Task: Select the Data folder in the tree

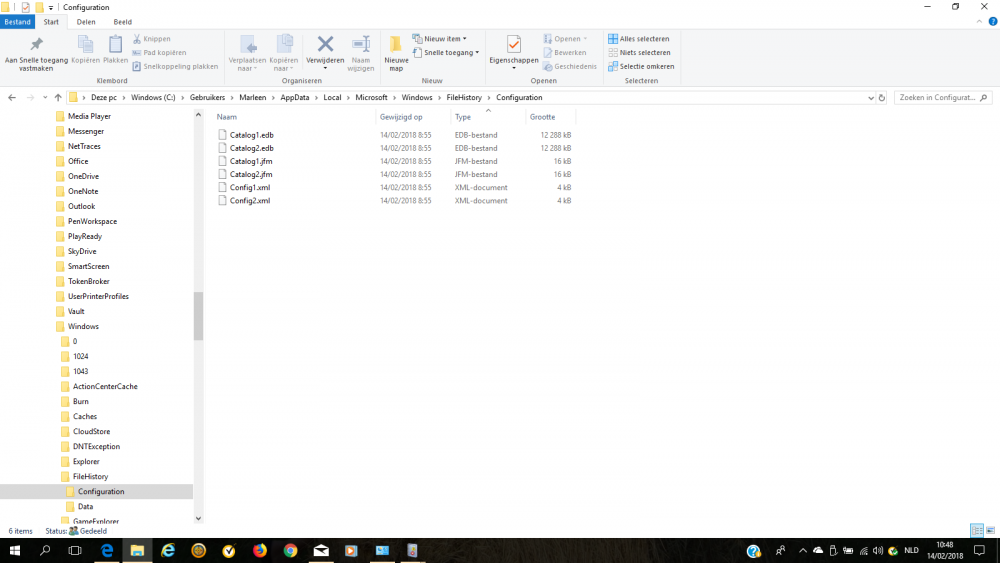Action: (85, 506)
